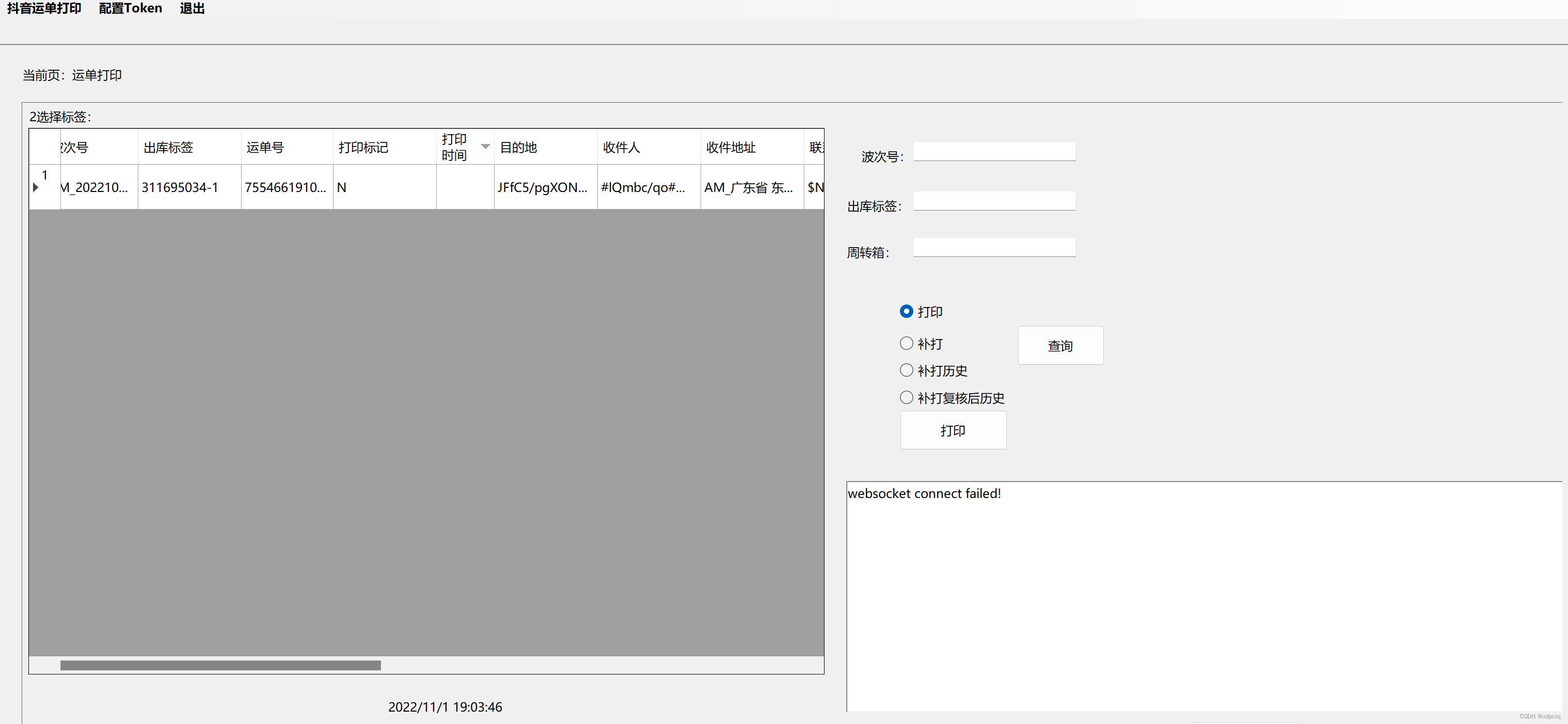Screen dimensions: 1568x724
Task: Select 补打复核后历史 radio button
Action: (x=906, y=398)
